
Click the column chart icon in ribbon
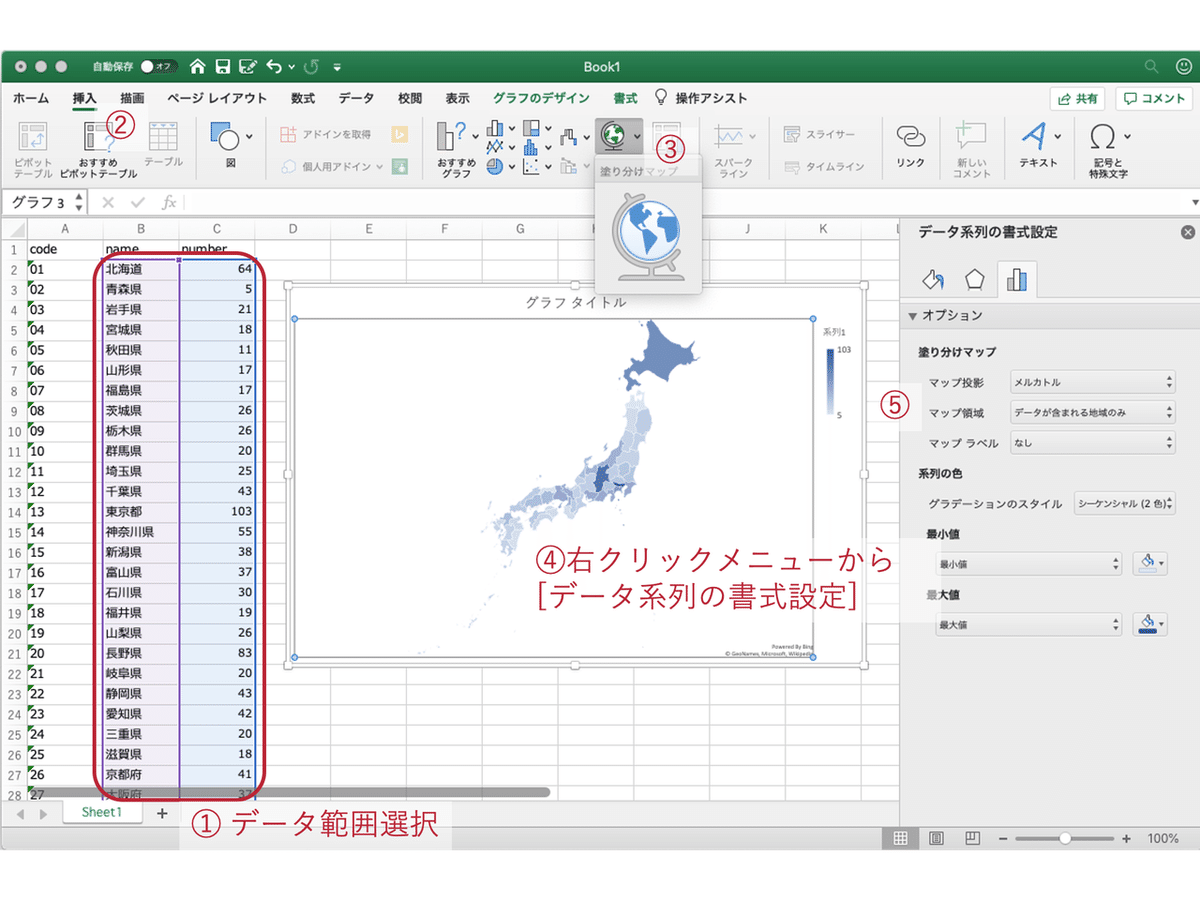(x=495, y=128)
